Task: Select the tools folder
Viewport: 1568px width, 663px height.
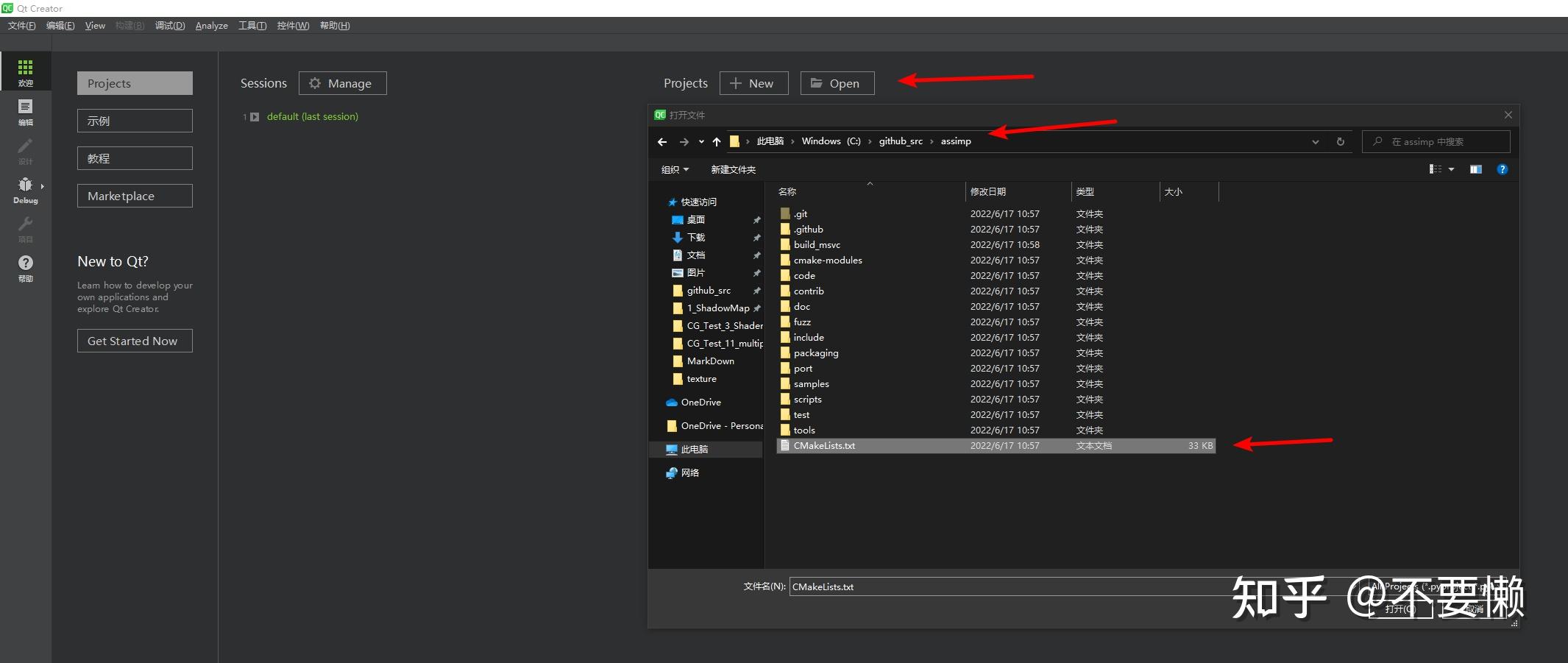Action: [803, 430]
